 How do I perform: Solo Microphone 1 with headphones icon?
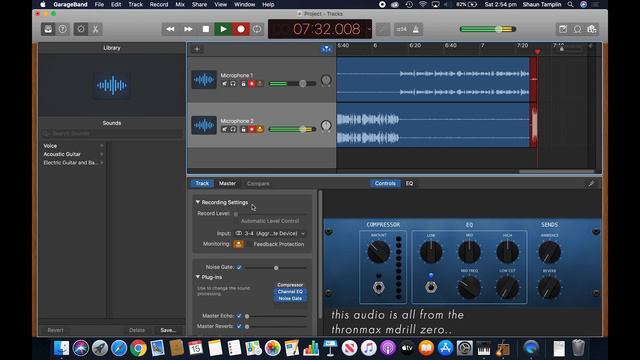click(x=233, y=84)
